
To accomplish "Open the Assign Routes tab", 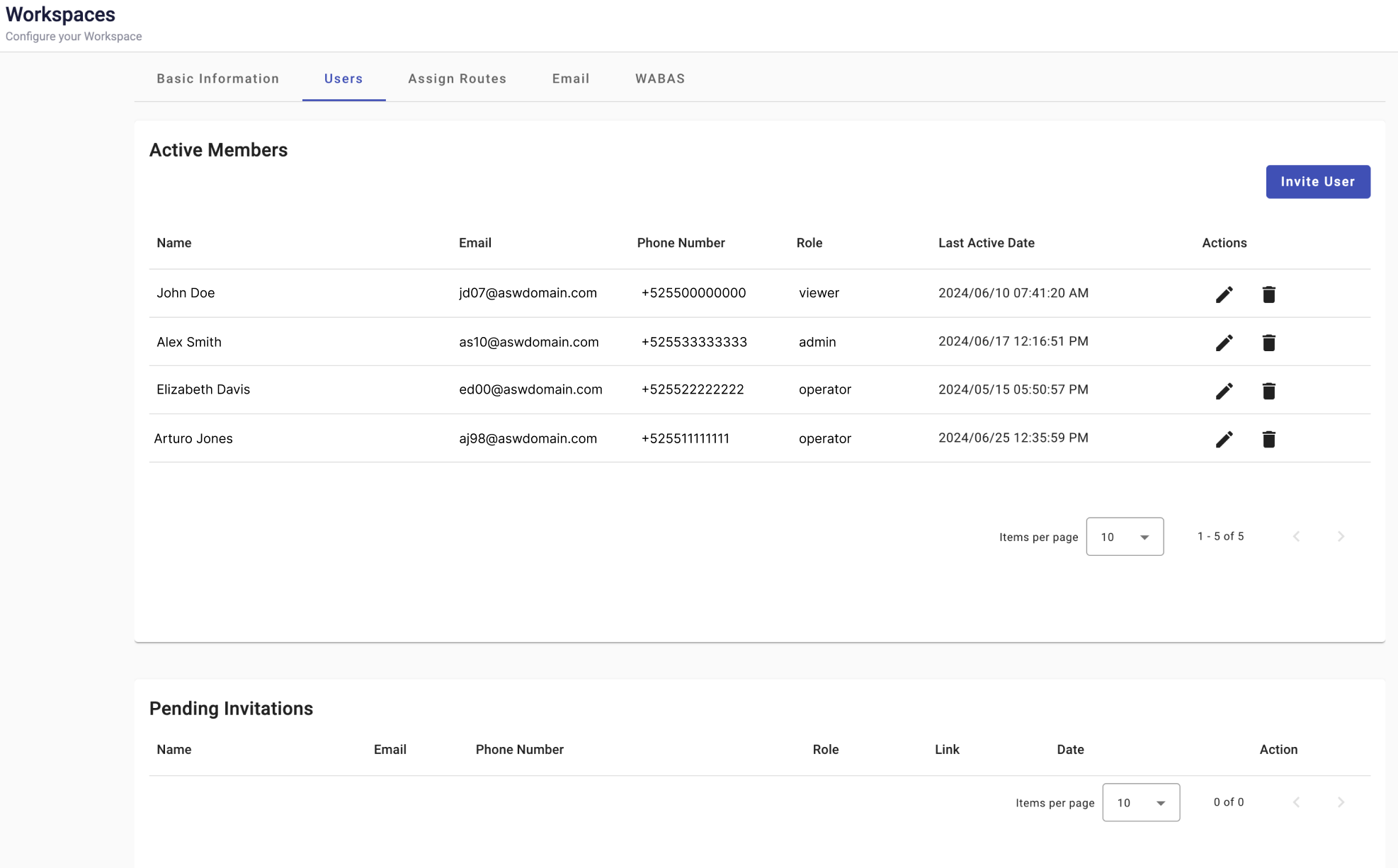I will pyautogui.click(x=458, y=79).
